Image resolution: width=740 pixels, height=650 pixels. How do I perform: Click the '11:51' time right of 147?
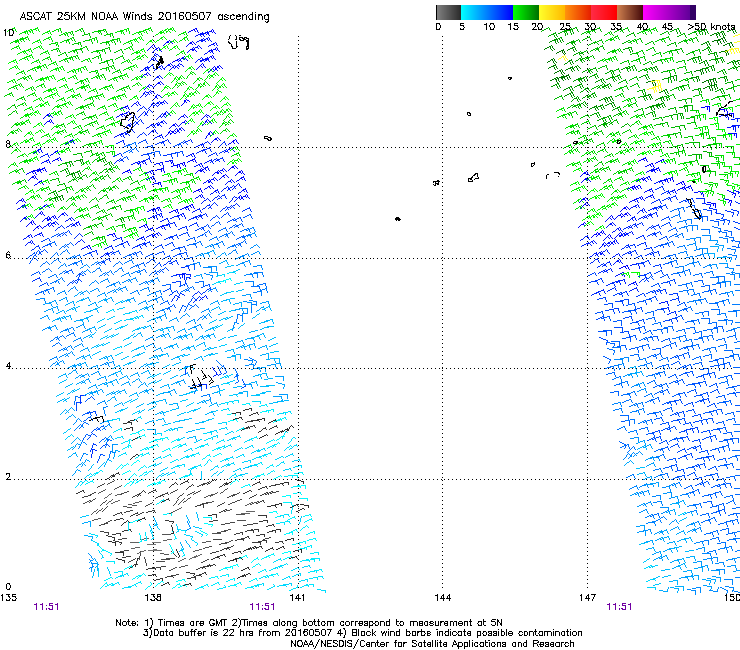click(x=619, y=607)
